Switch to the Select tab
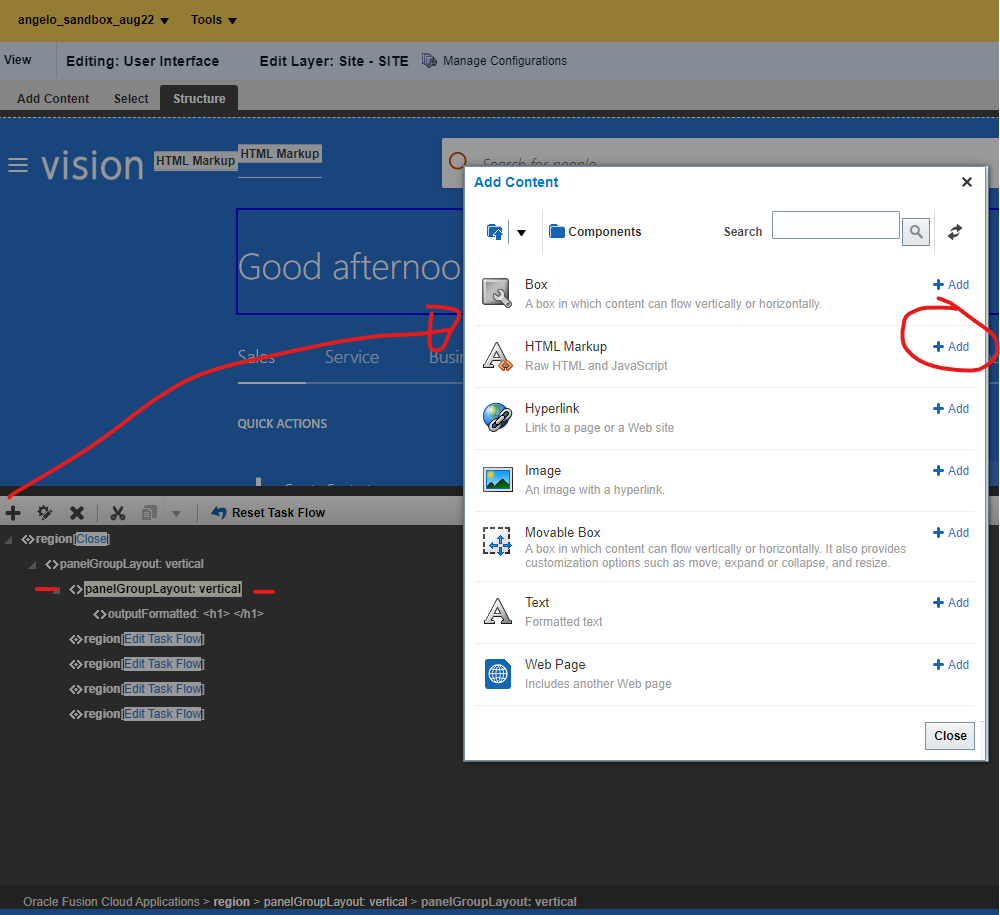1000x915 pixels. point(131,99)
